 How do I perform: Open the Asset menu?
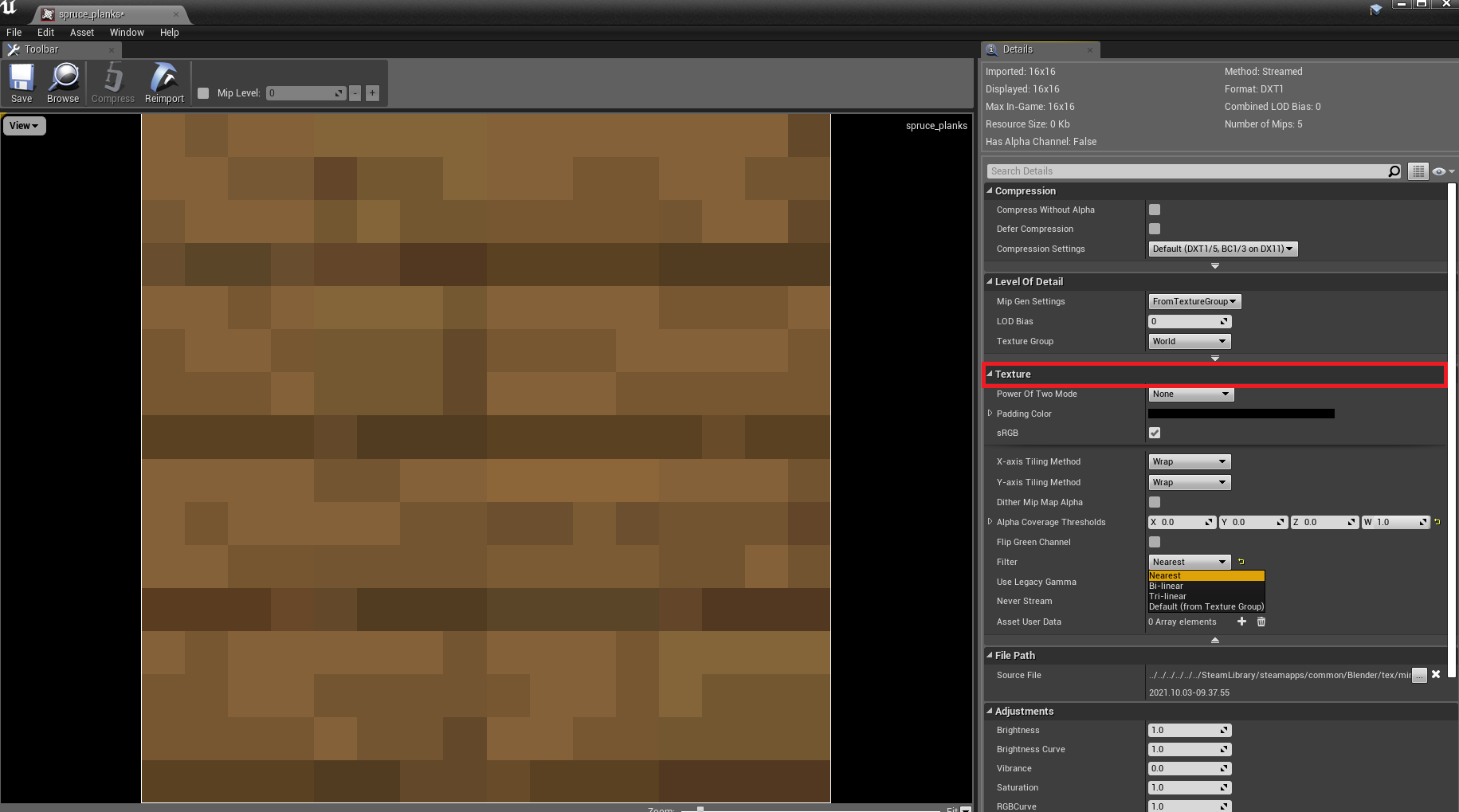tap(82, 33)
